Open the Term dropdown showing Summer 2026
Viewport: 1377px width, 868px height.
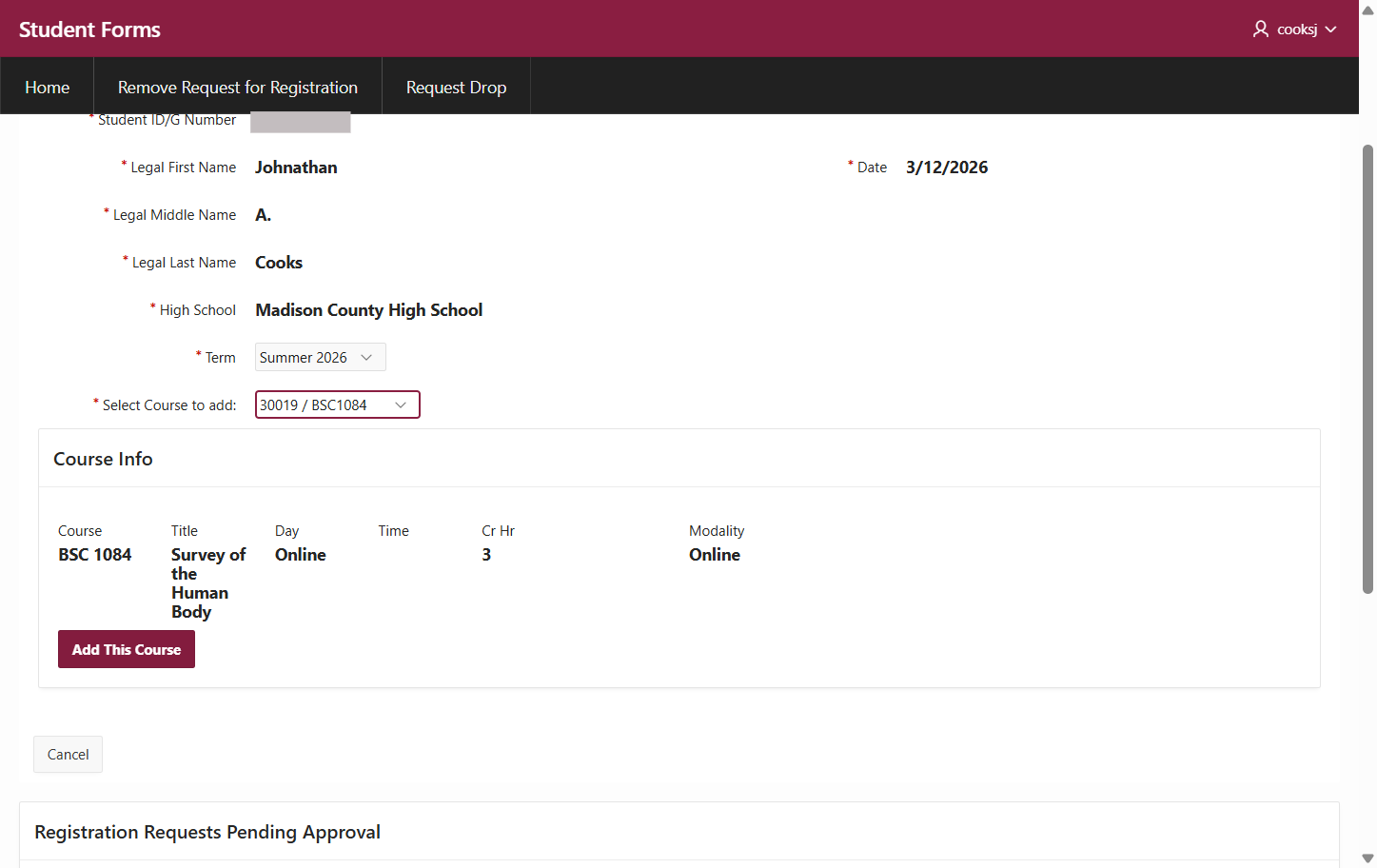tap(321, 357)
